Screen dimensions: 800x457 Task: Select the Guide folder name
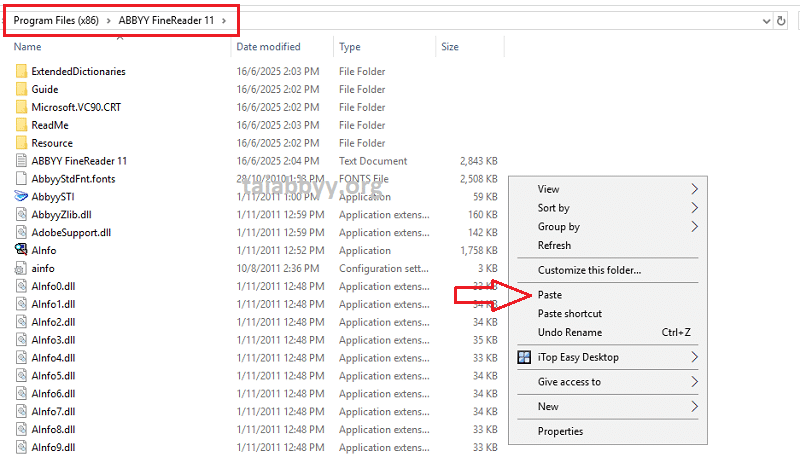(45, 89)
